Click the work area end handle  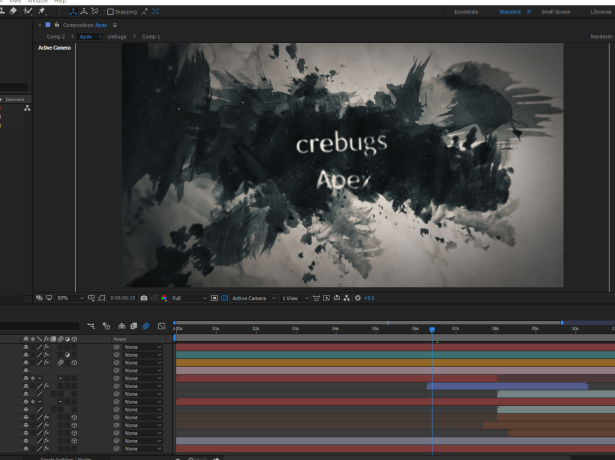[x=562, y=323]
